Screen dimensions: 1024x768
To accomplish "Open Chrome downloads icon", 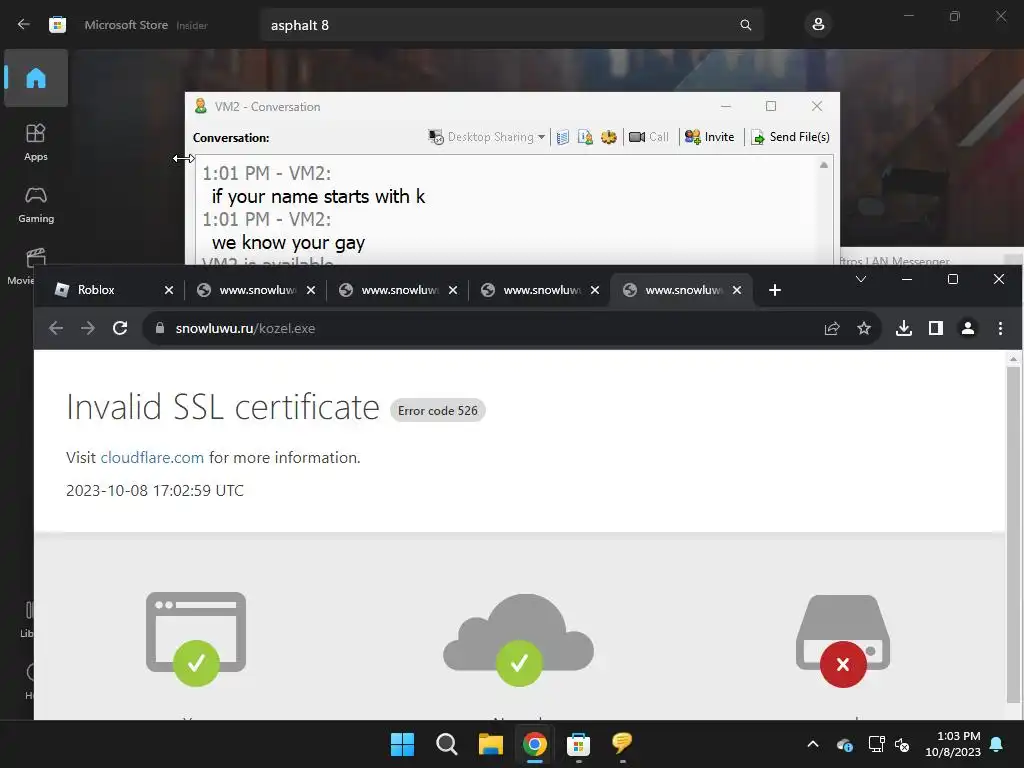I will [904, 328].
